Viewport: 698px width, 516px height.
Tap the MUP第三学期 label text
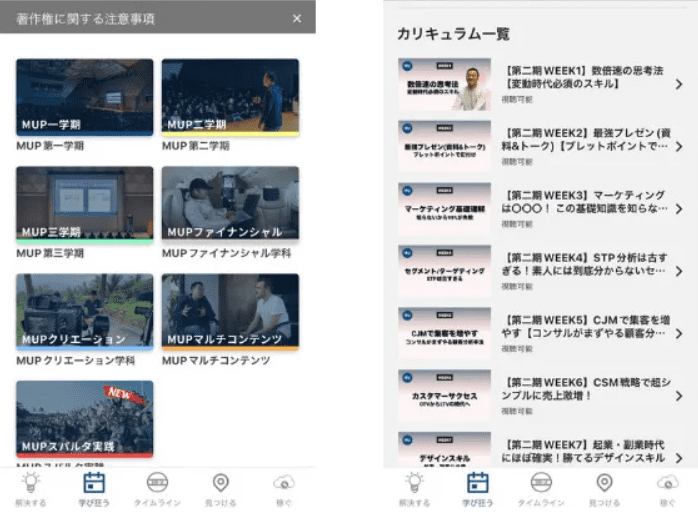50,253
